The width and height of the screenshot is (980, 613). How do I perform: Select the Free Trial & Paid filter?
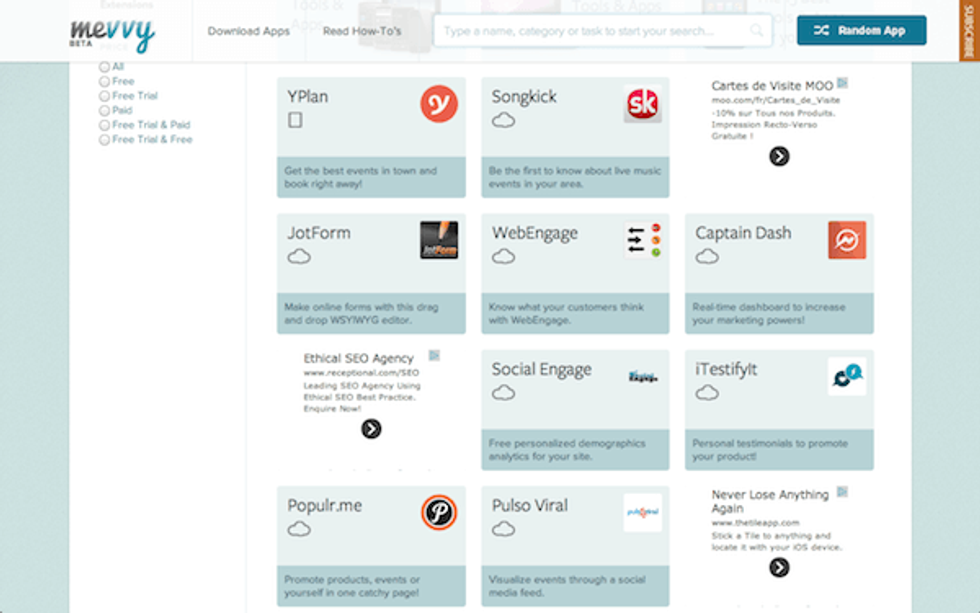(x=104, y=125)
